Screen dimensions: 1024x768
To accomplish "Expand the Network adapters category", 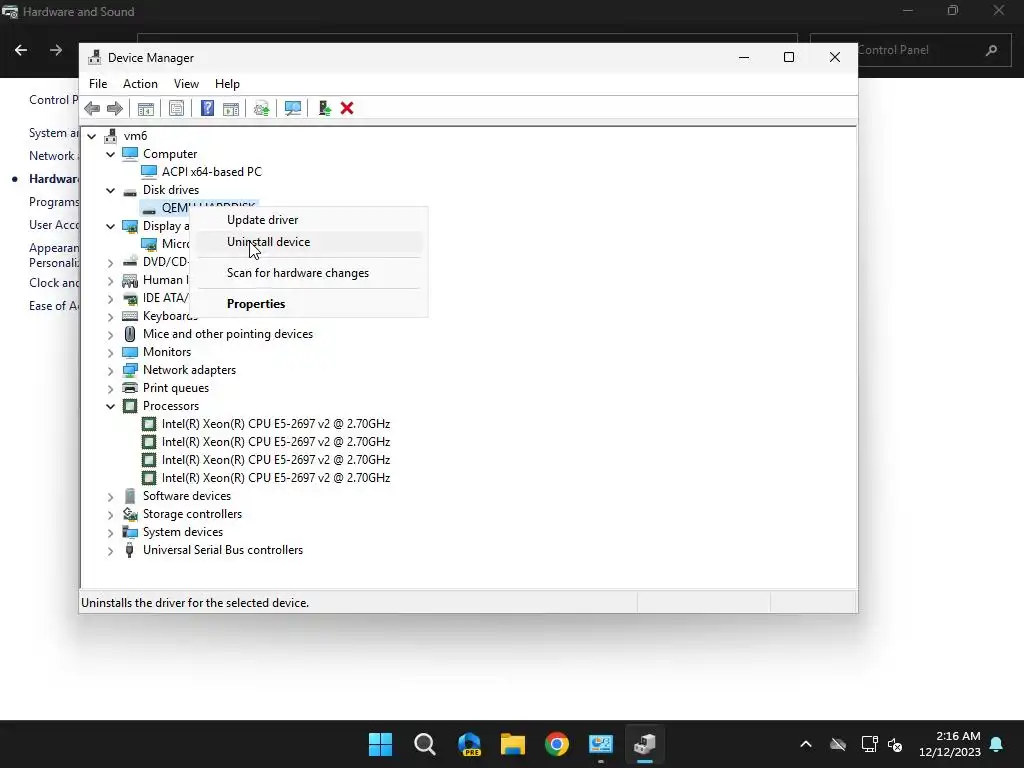I will click(110, 370).
